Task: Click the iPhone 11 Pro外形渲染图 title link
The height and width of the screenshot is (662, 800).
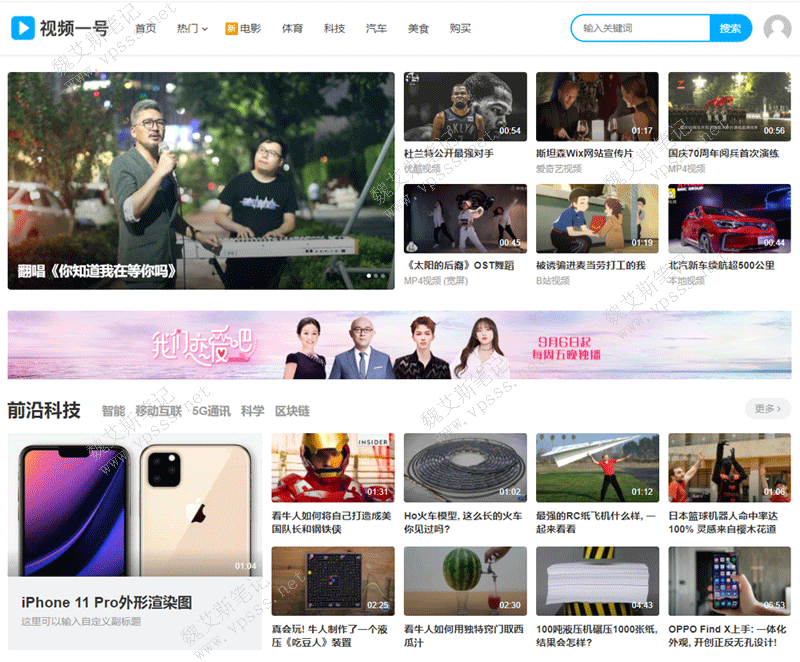Action: pyautogui.click(x=107, y=602)
